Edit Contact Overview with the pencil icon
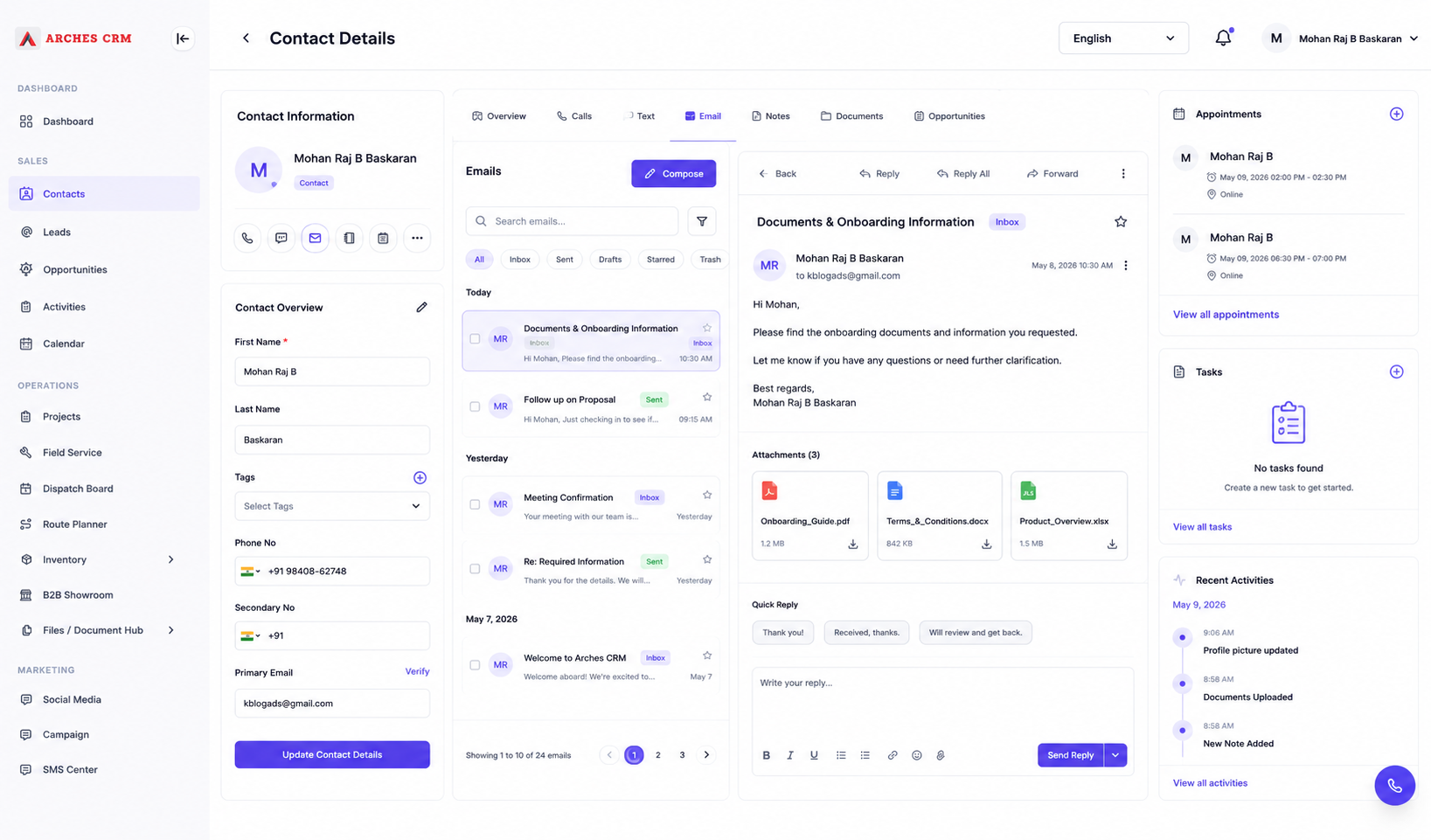This screenshot has height=840, width=1431. [x=421, y=308]
